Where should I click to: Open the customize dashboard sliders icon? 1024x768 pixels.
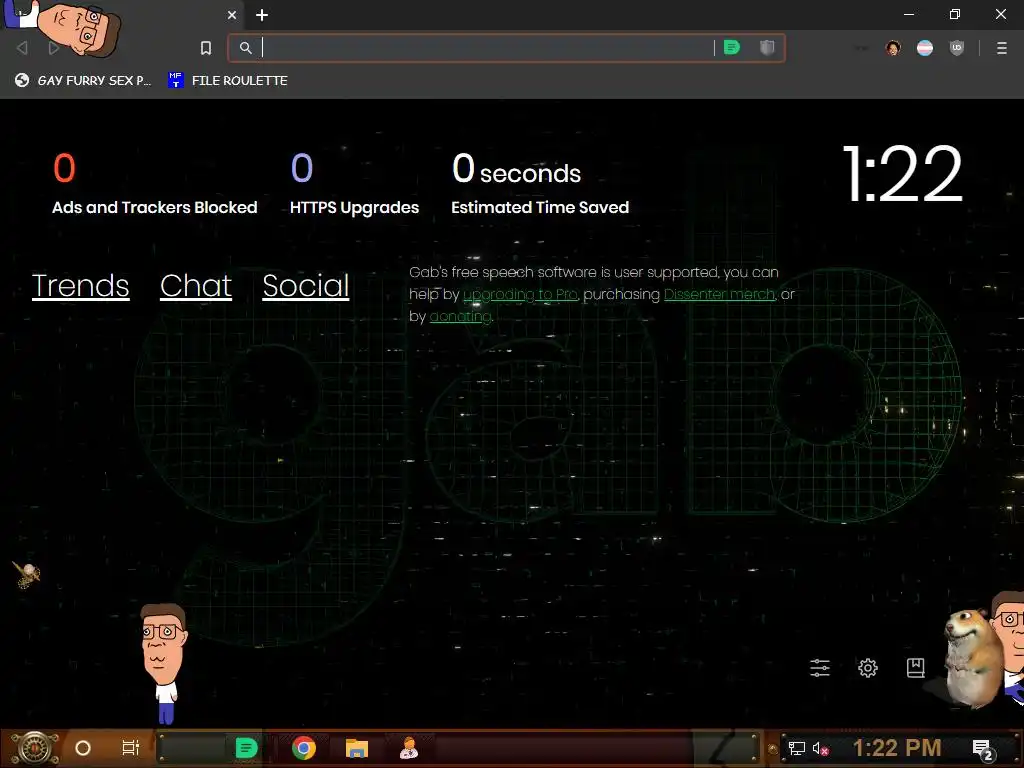click(820, 667)
